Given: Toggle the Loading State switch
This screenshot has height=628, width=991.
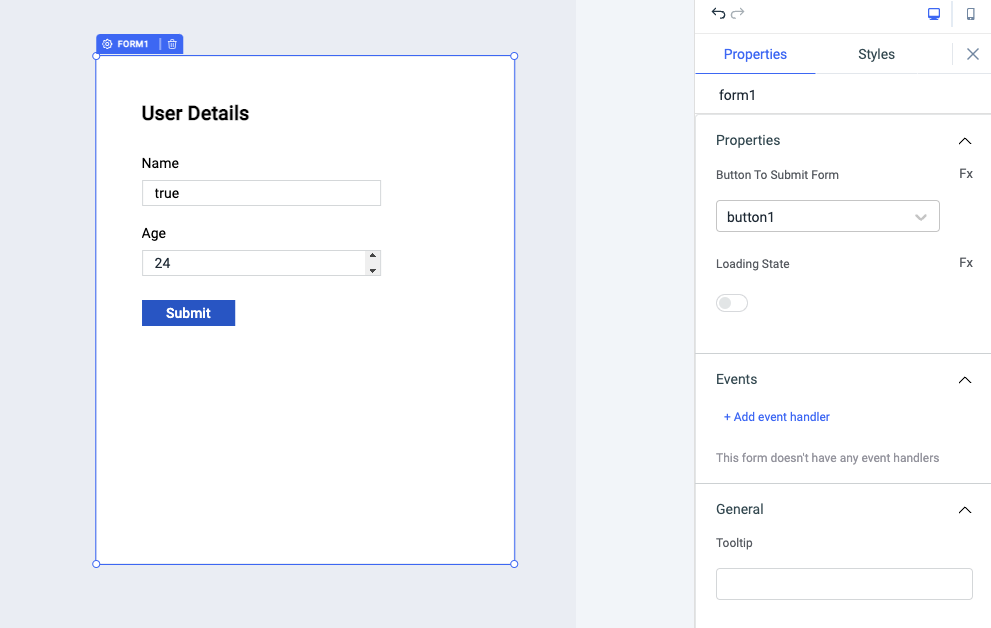Looking at the screenshot, I should (732, 303).
